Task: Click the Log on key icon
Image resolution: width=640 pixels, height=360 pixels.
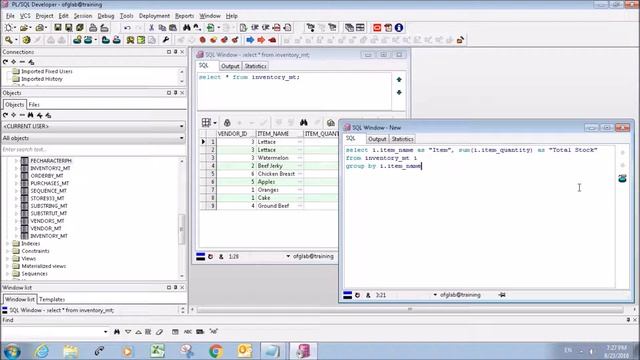Action: point(9,40)
